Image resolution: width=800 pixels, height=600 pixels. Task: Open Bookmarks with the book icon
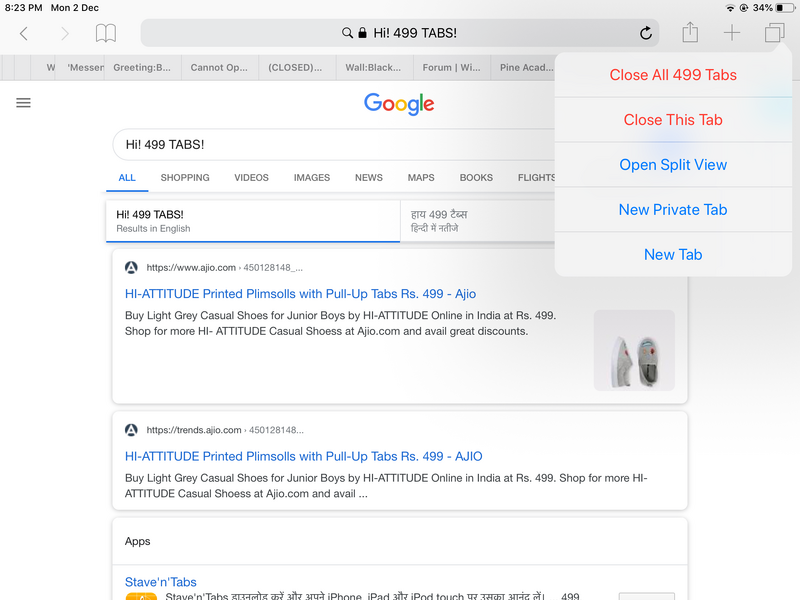[104, 33]
